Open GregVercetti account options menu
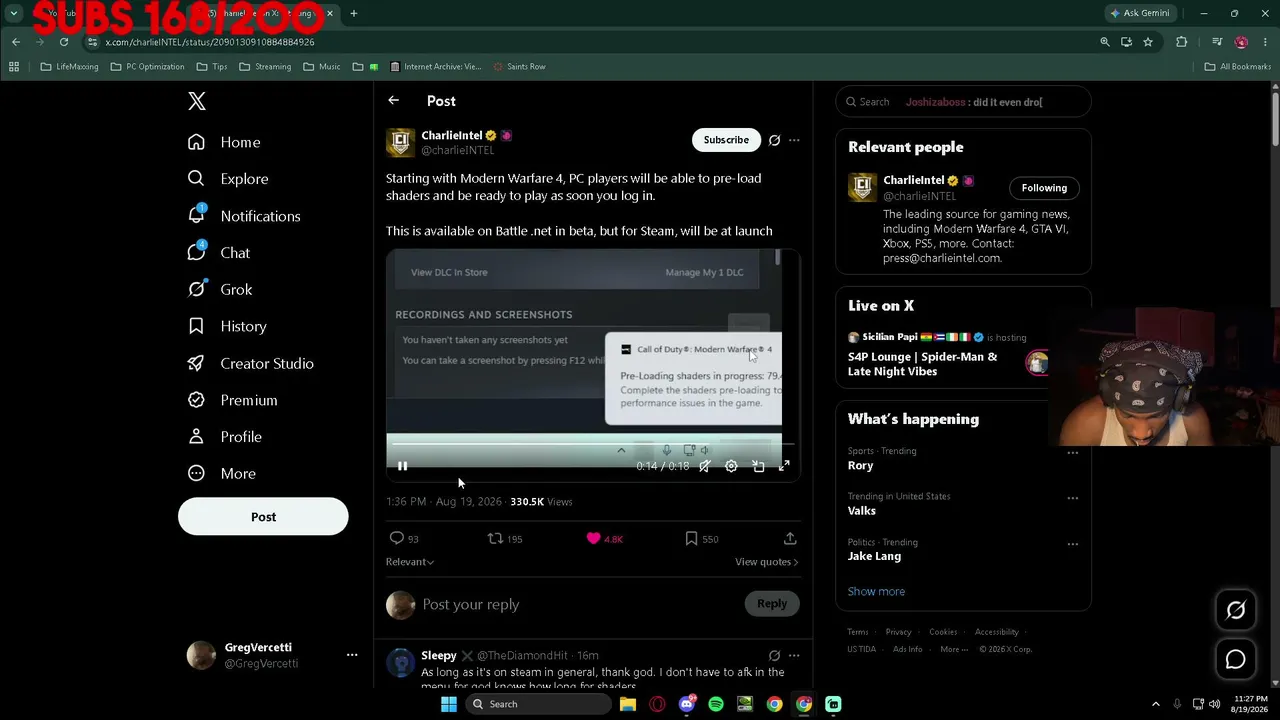Screen dimensions: 1280x720 pyautogui.click(x=352, y=655)
